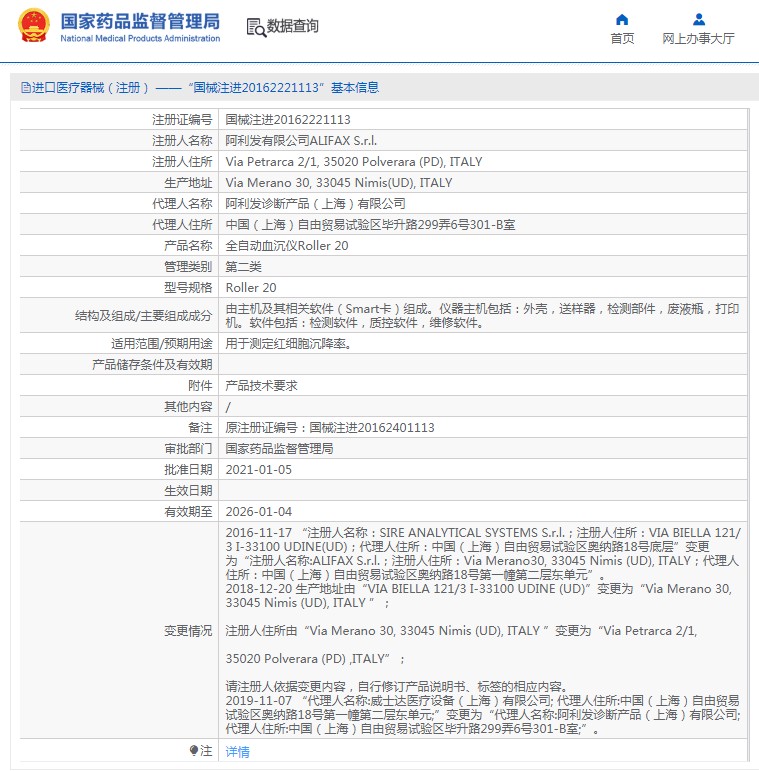This screenshot has height=771, width=759.
Task: Click the 结构及组成/主要组成成分 label
Action: coord(143,316)
